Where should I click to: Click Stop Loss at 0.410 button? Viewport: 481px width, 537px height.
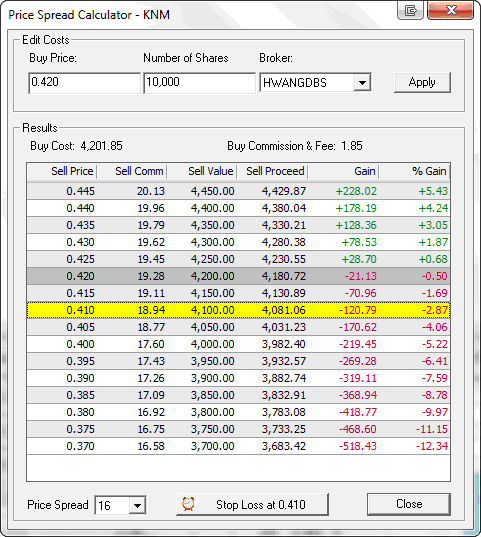tap(252, 504)
